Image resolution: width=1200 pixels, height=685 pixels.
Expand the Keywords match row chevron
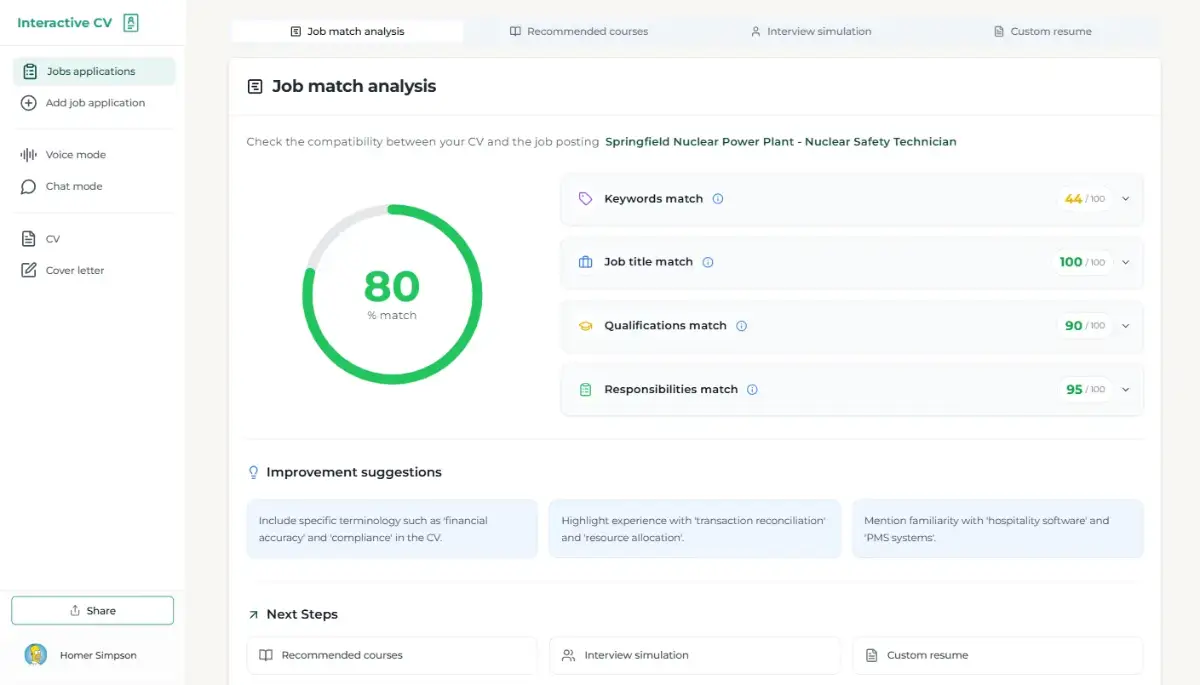coord(1125,199)
